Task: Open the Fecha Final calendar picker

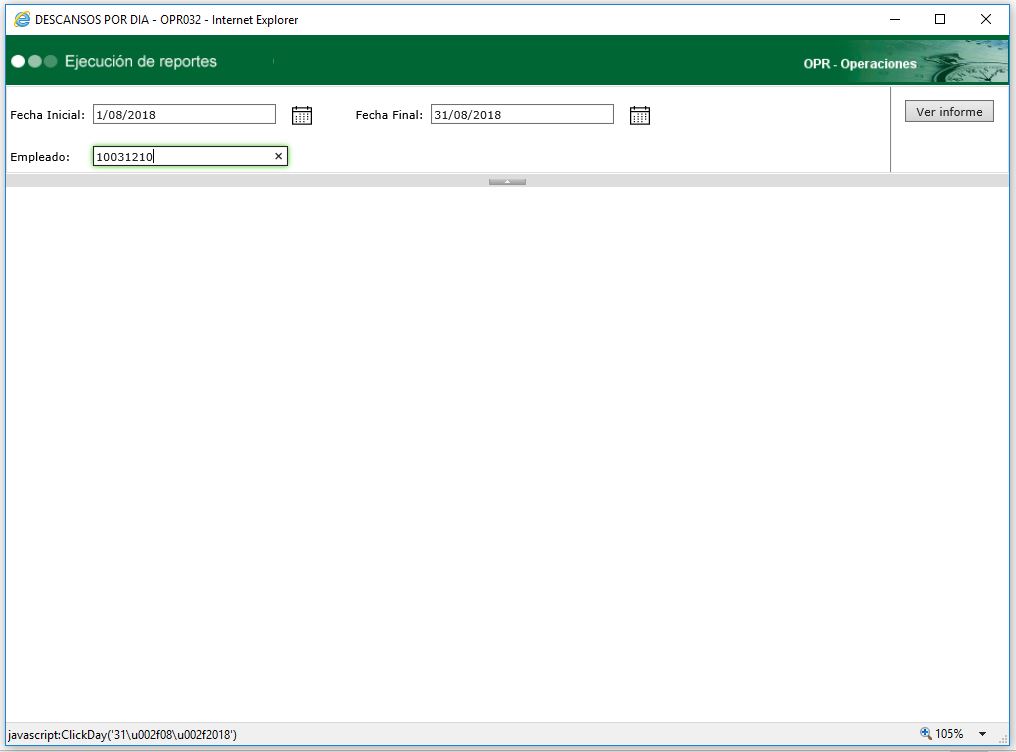Action: pyautogui.click(x=640, y=115)
